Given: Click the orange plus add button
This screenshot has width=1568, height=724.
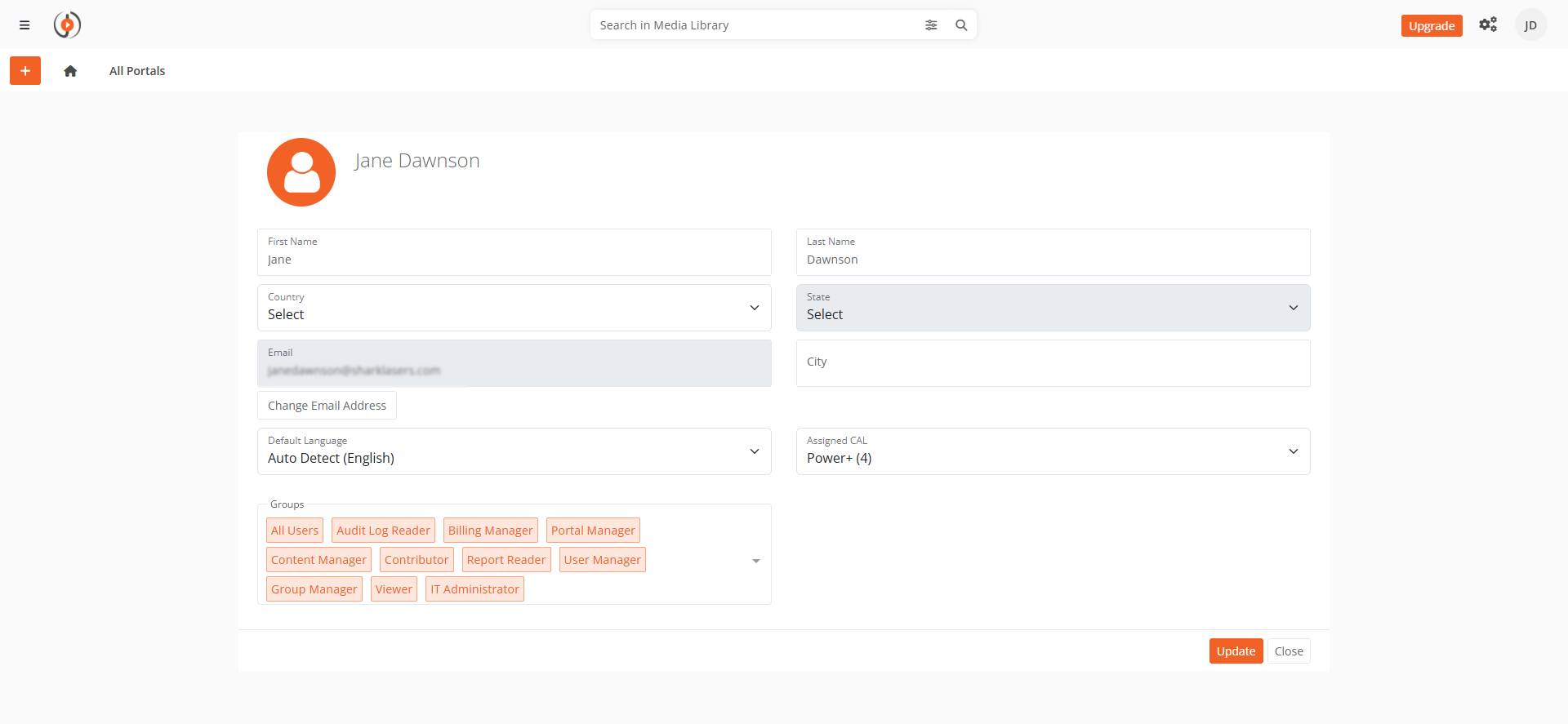Looking at the screenshot, I should point(25,71).
